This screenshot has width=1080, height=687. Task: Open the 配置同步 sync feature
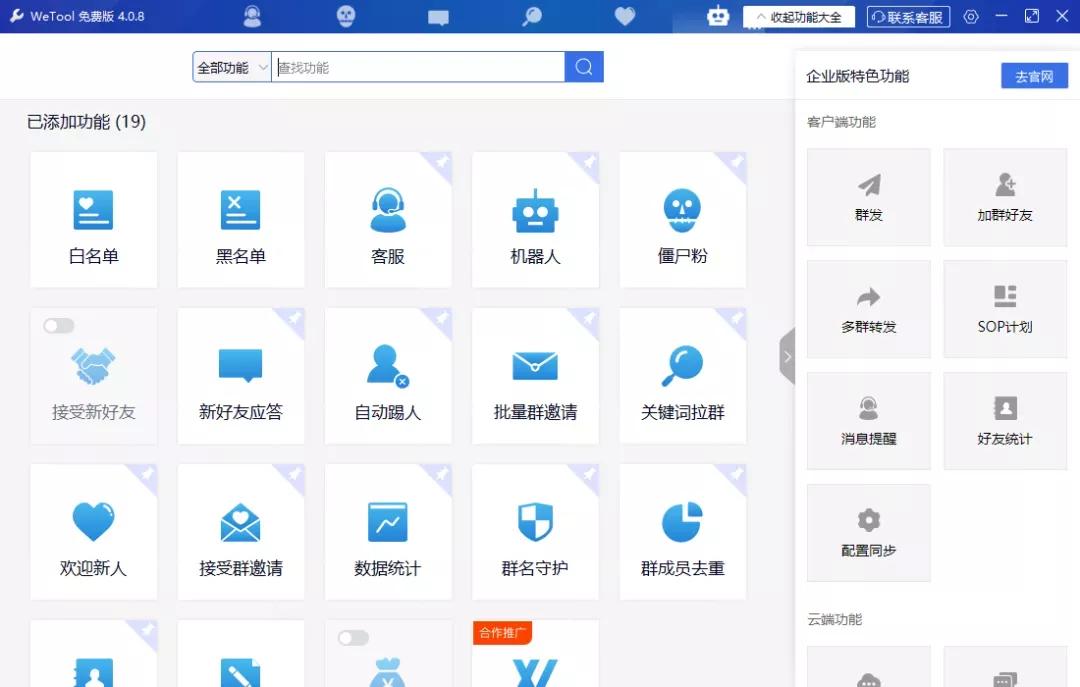[x=868, y=532]
